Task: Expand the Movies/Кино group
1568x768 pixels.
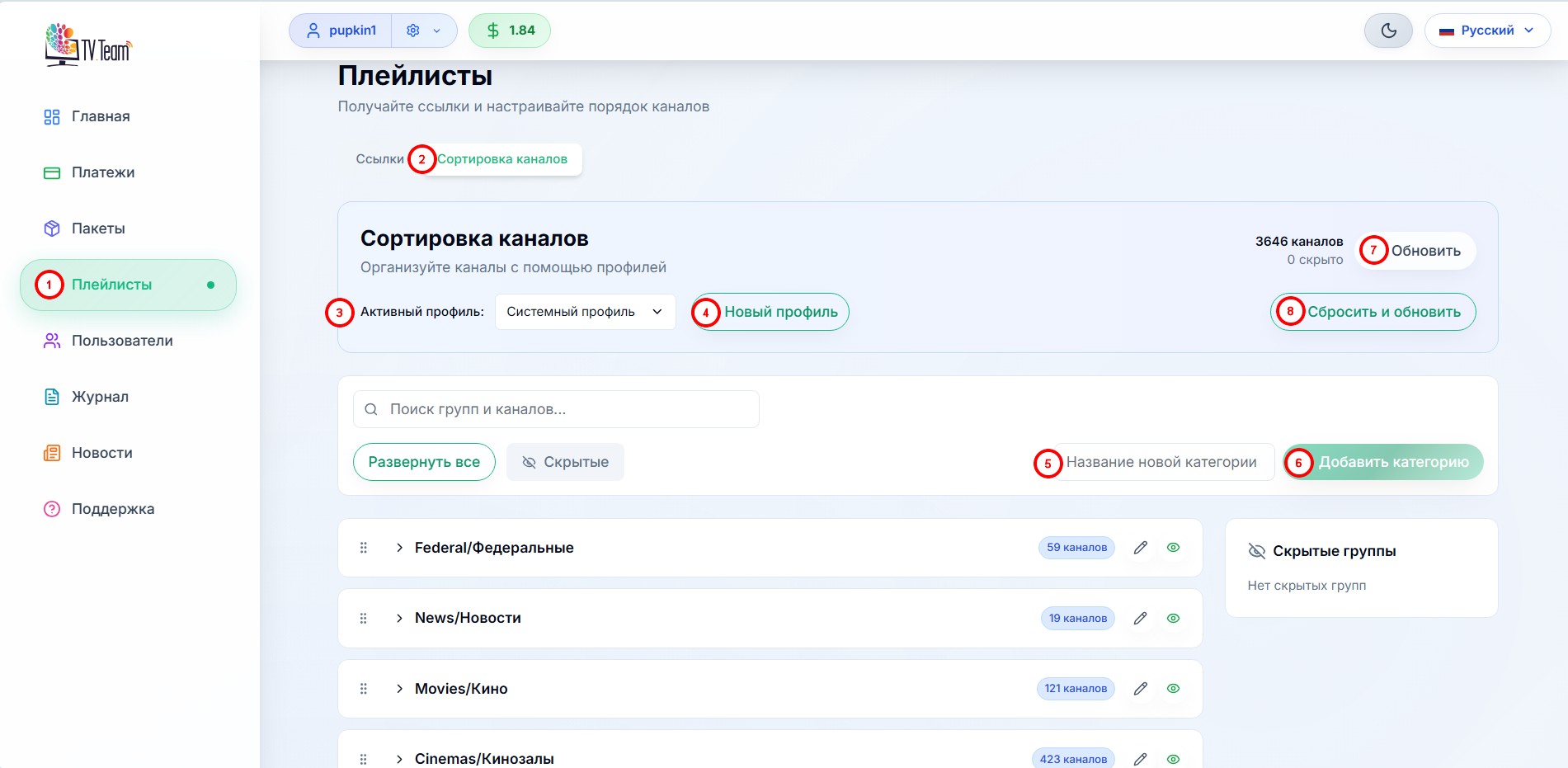Action: click(399, 688)
